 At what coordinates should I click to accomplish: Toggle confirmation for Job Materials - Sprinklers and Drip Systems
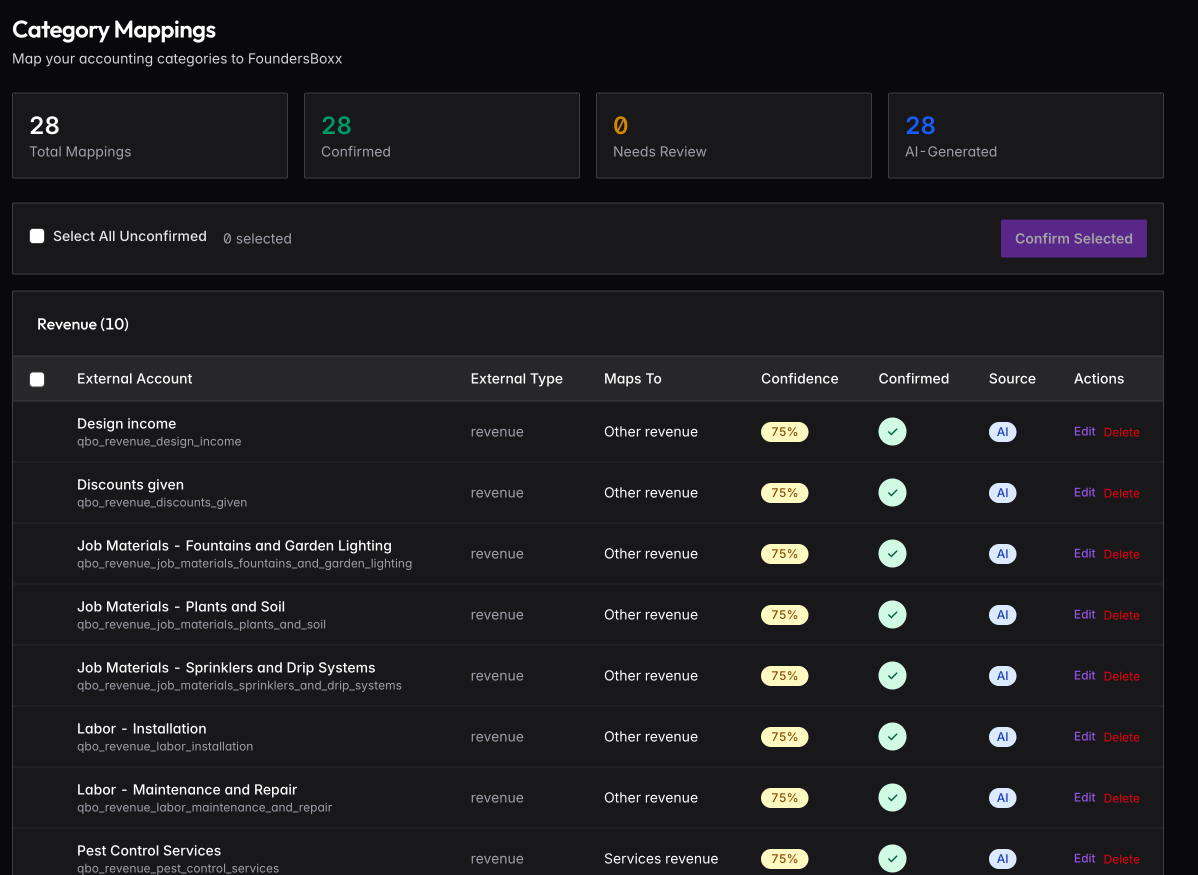point(892,675)
